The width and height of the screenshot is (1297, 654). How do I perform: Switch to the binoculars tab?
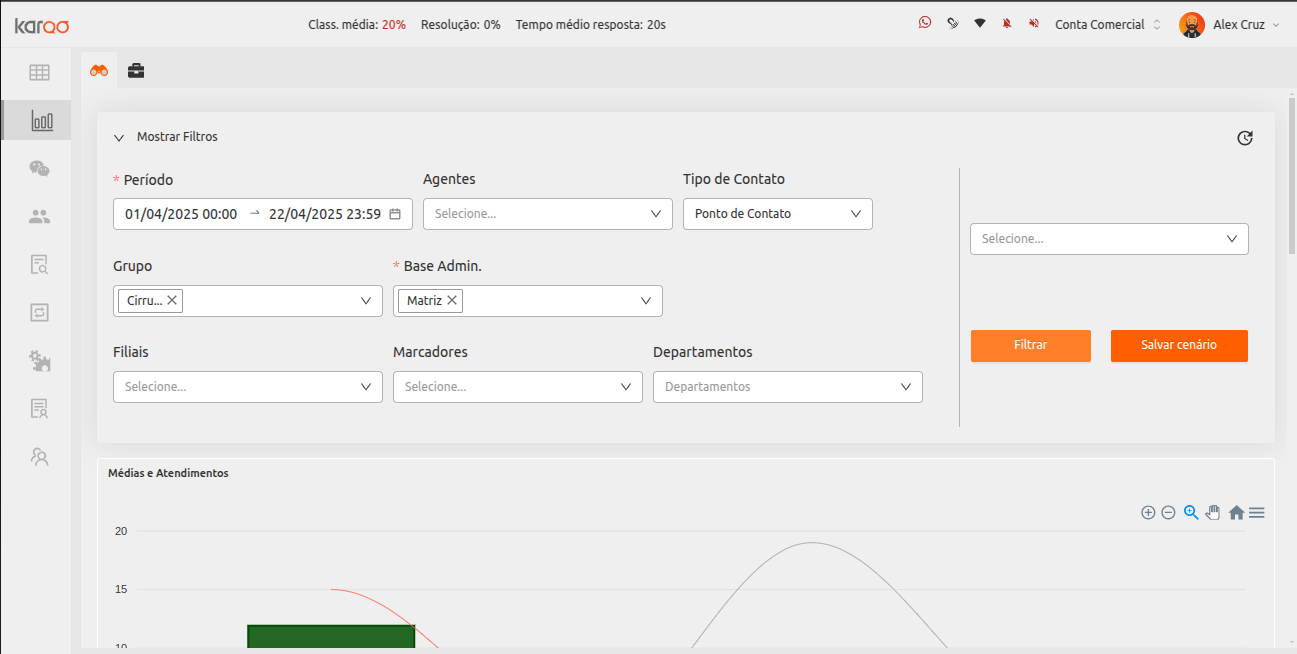coord(99,70)
